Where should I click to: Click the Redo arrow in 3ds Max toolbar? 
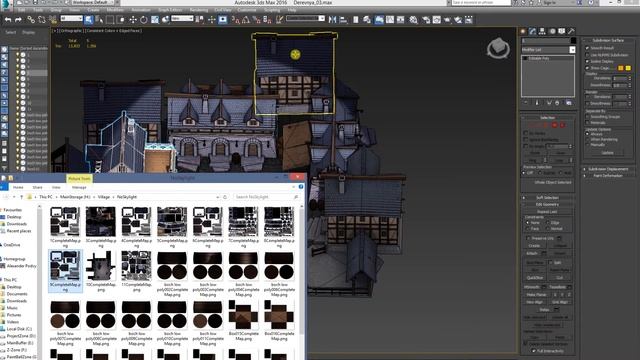click(18, 20)
